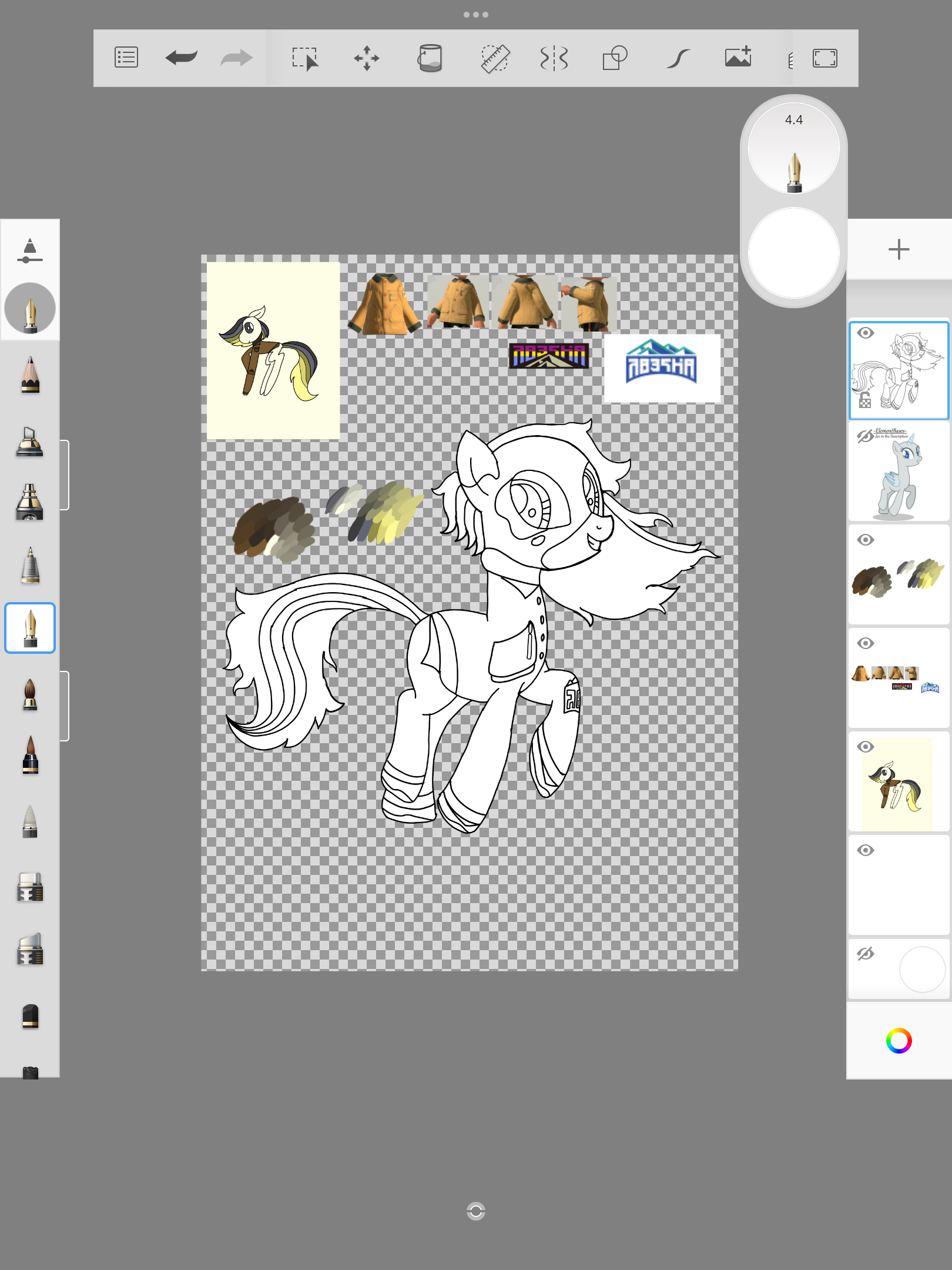Choose the Transform move tool
The height and width of the screenshot is (1270, 952).
point(367,58)
